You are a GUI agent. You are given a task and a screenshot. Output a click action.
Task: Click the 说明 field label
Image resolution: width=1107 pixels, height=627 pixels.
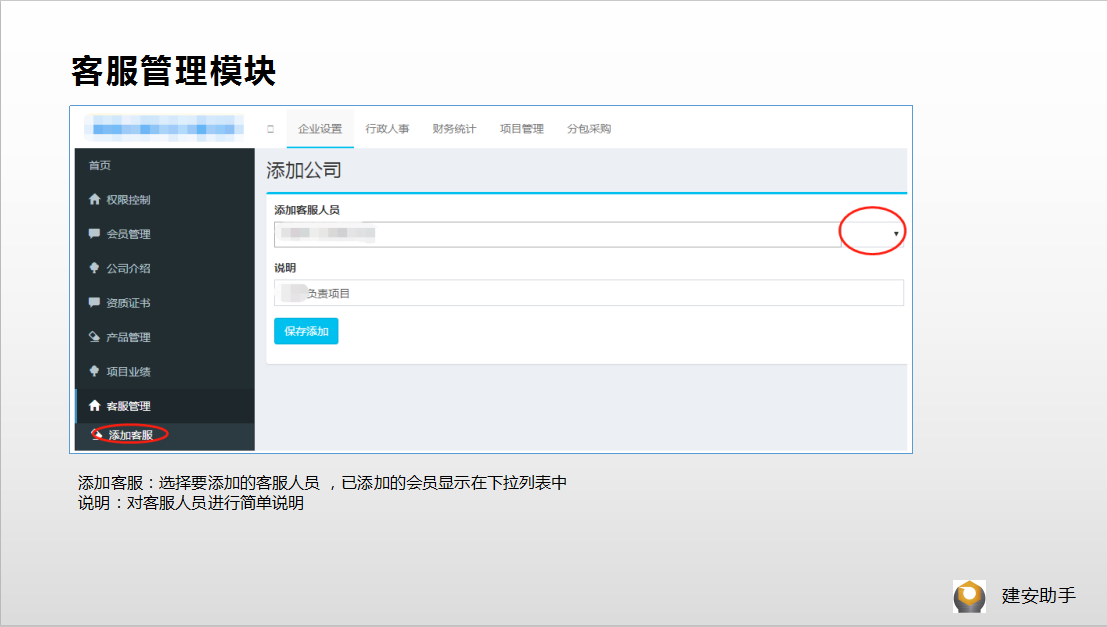click(285, 268)
